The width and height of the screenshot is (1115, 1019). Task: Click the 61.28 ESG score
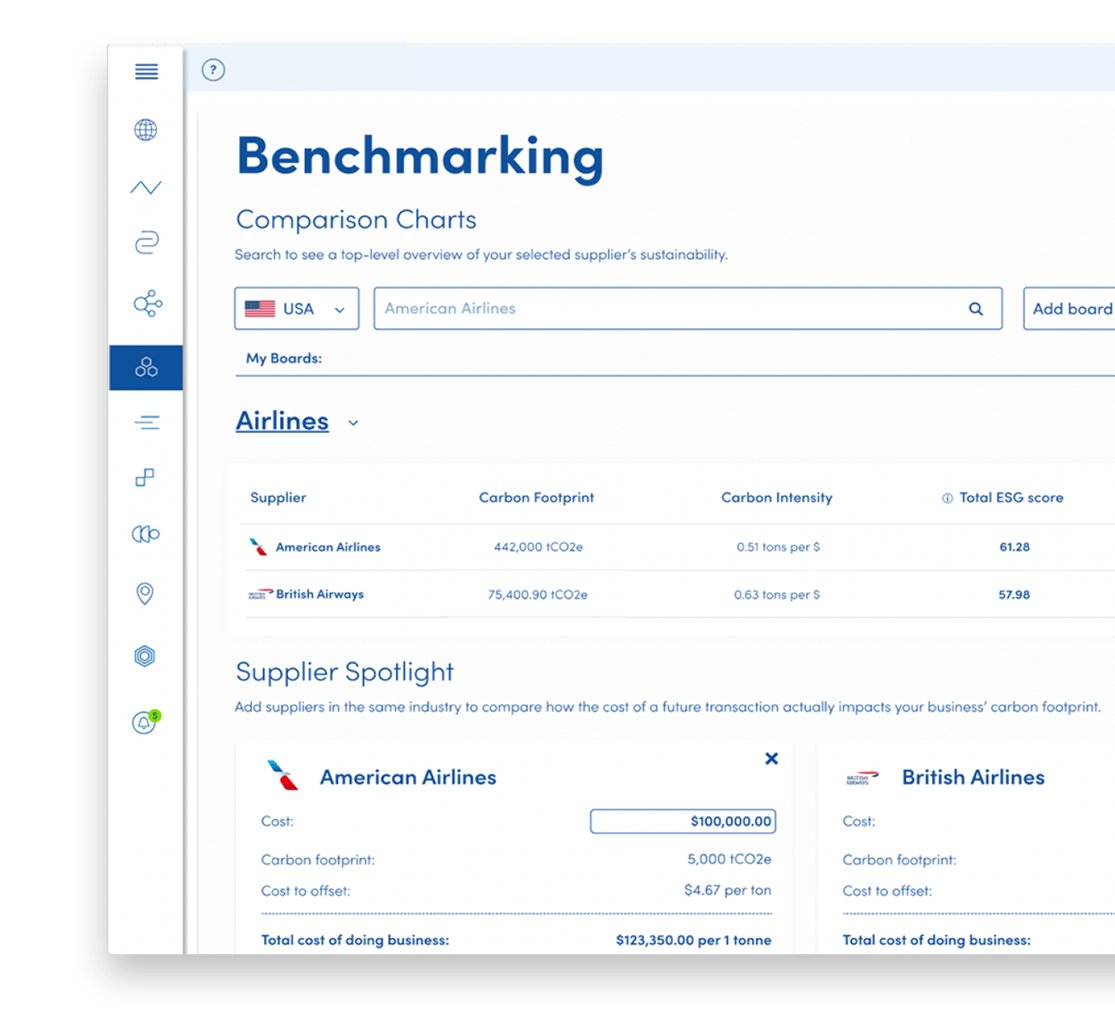pyautogui.click(x=1015, y=547)
